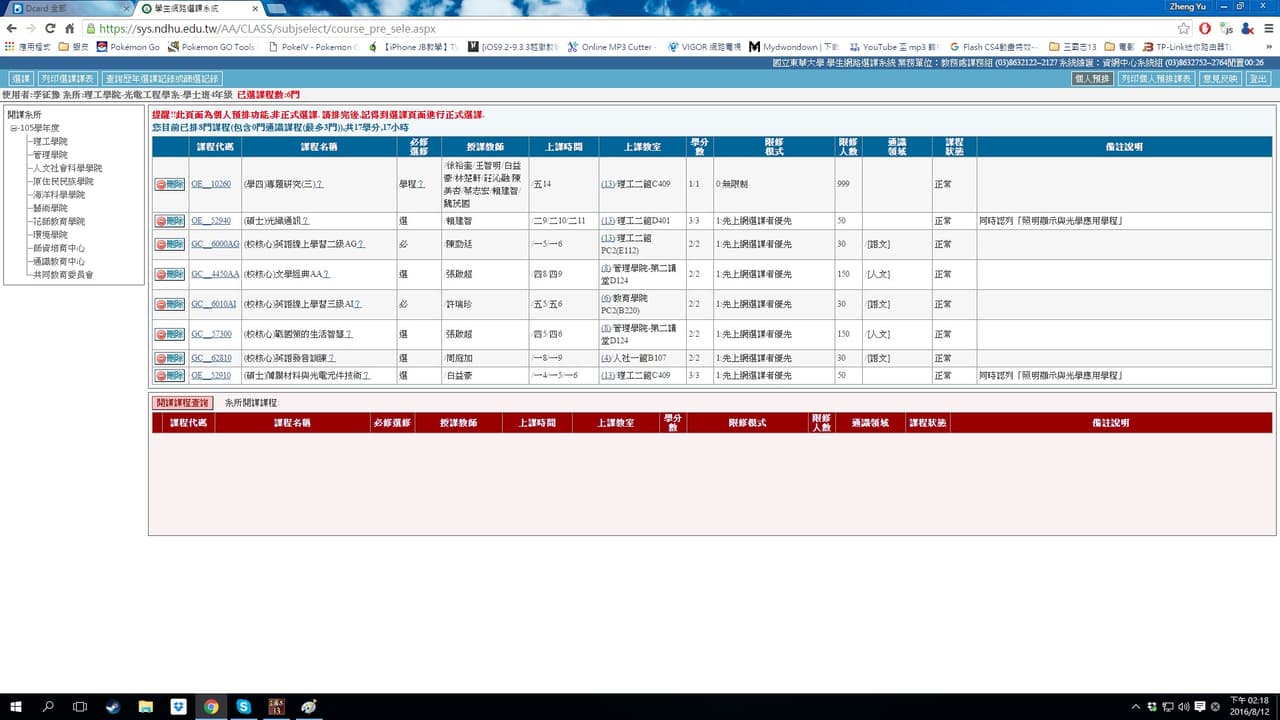Screen dimensions: 1280x720
Task: Bookmark this page with star icon
Action: coord(1184,28)
